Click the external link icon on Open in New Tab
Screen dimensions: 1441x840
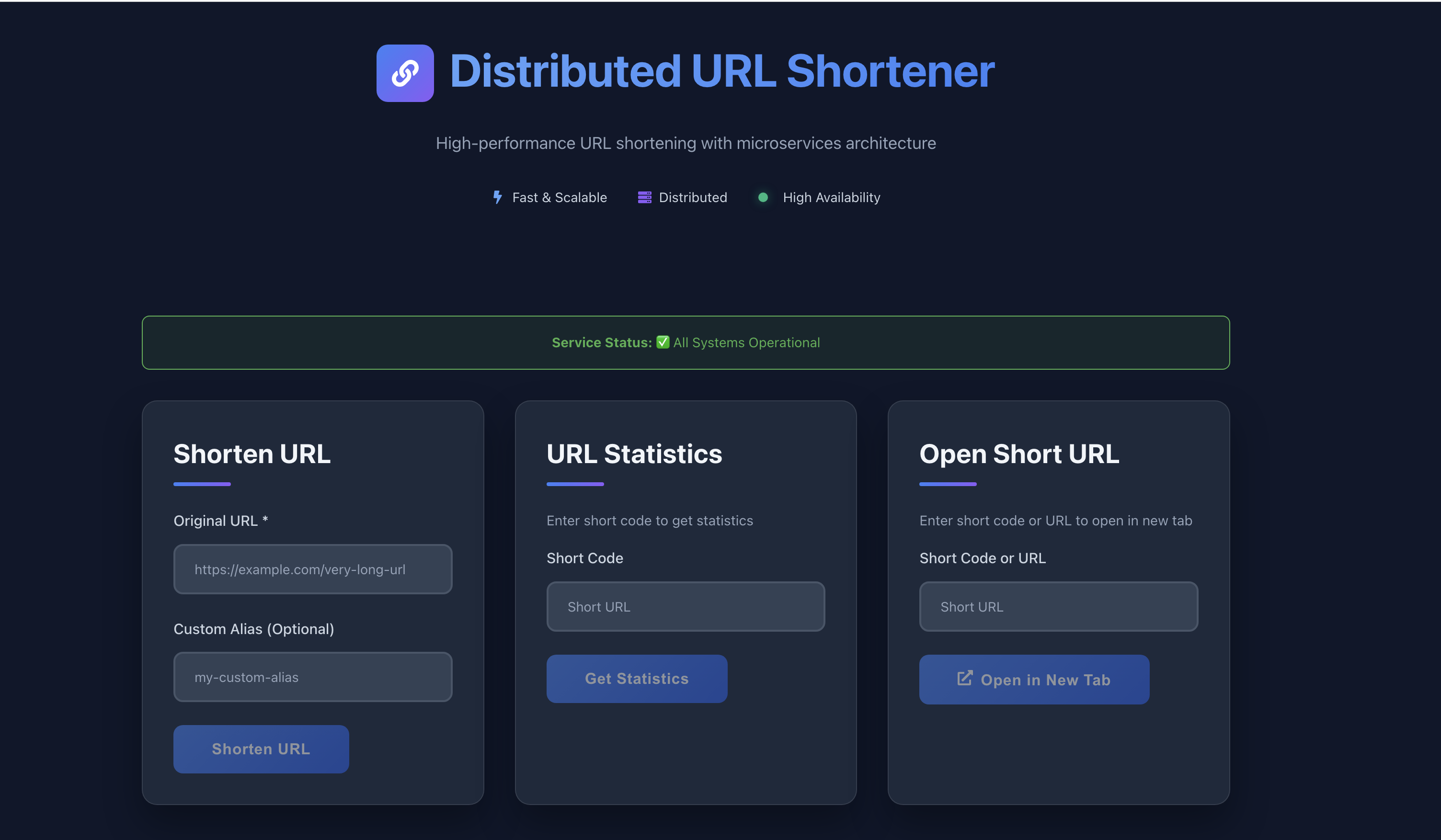(x=966, y=679)
